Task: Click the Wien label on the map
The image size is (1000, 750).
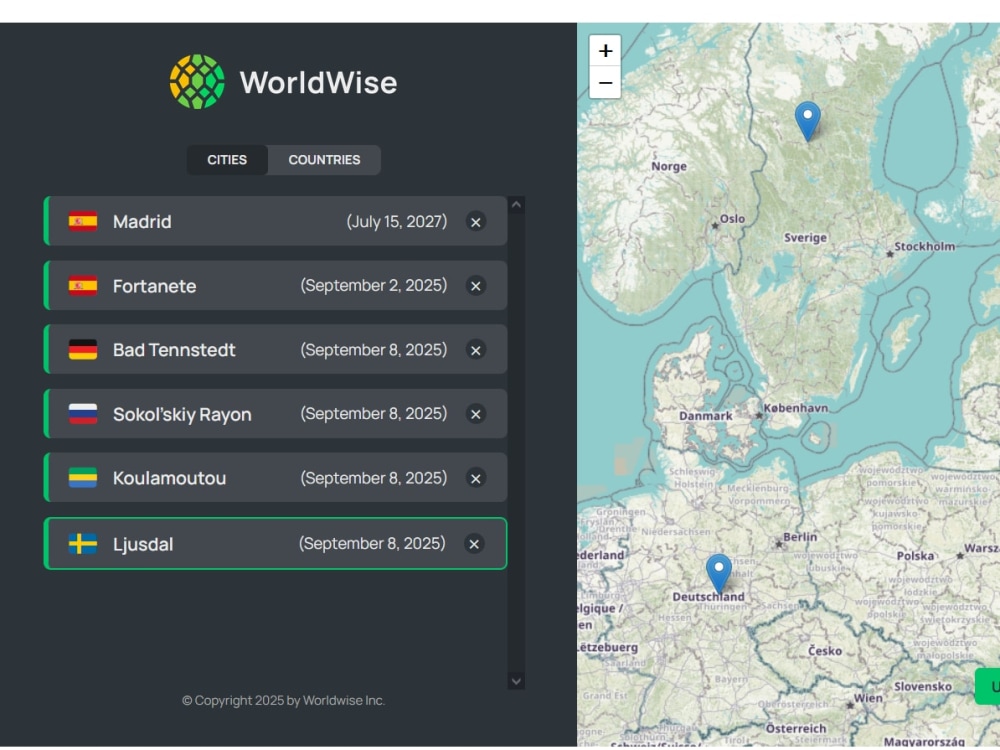Action: click(x=868, y=698)
